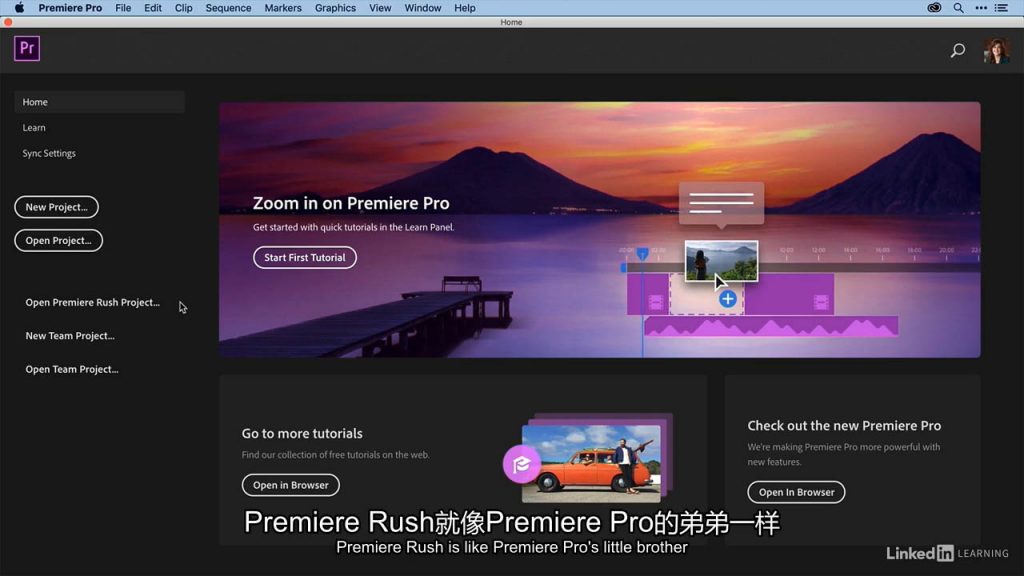Go to Sync Settings
The width and height of the screenshot is (1024, 576).
coord(49,153)
